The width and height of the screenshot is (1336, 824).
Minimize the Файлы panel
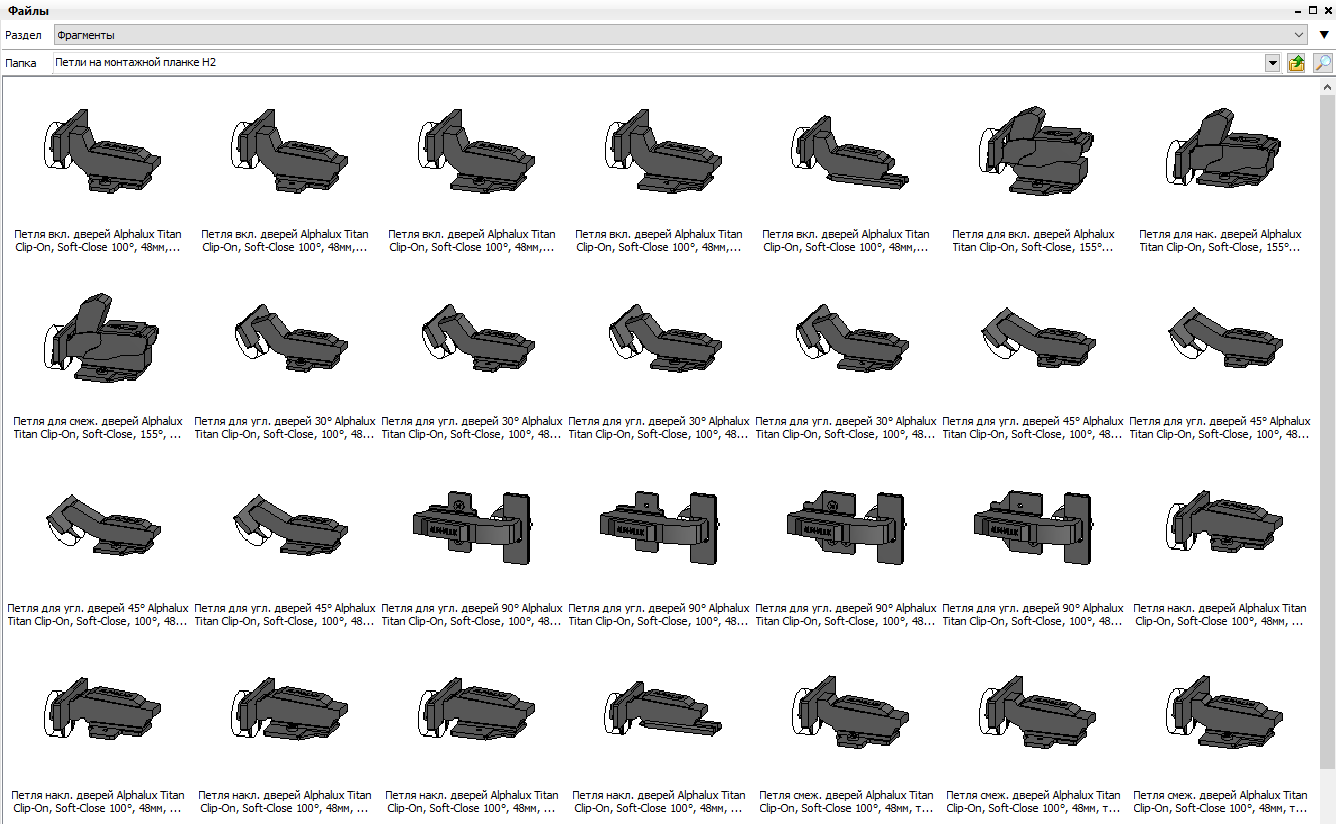pos(1299,10)
